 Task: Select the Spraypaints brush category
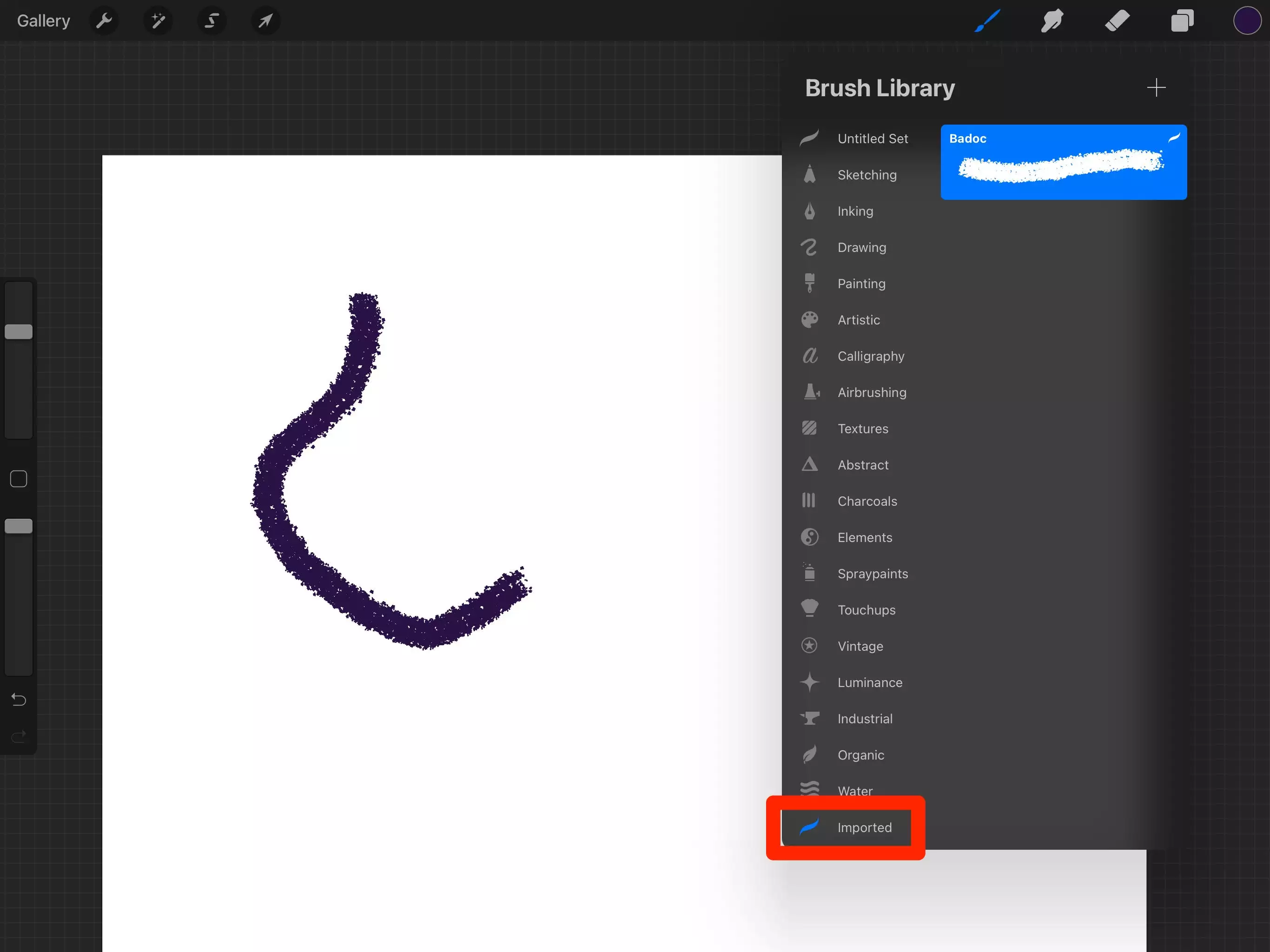pyautogui.click(x=872, y=574)
